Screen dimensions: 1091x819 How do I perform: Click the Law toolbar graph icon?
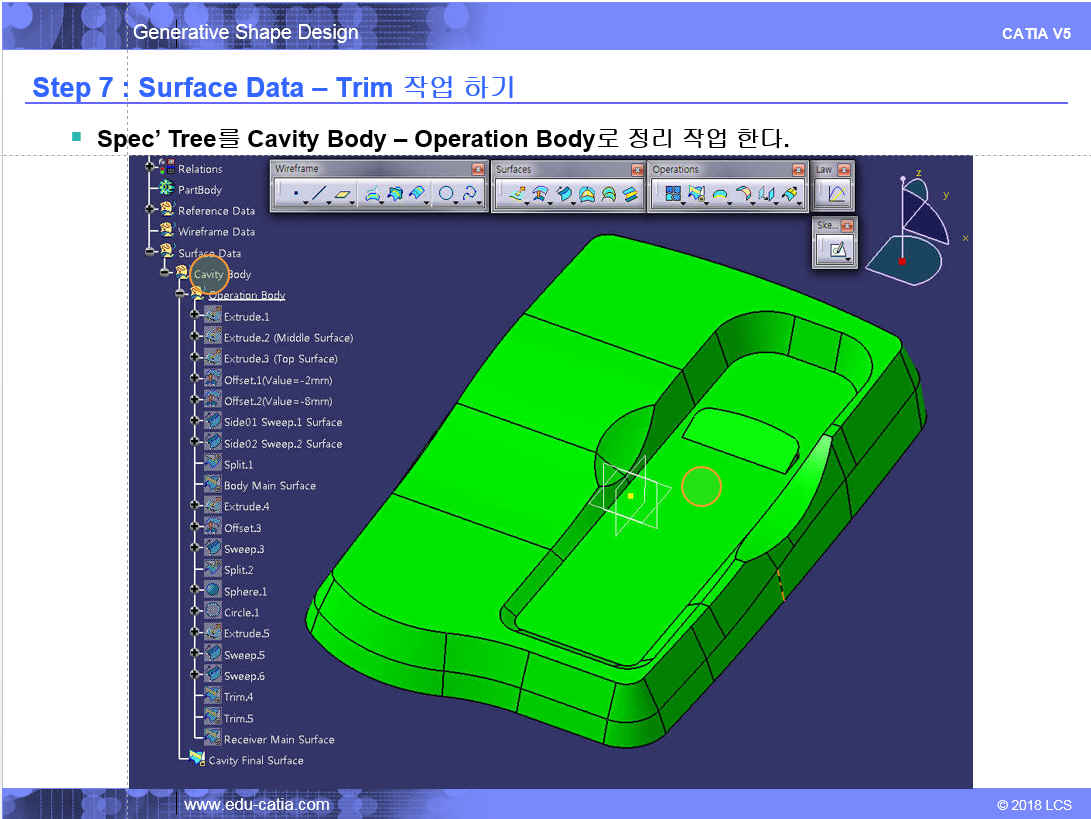click(x=834, y=195)
